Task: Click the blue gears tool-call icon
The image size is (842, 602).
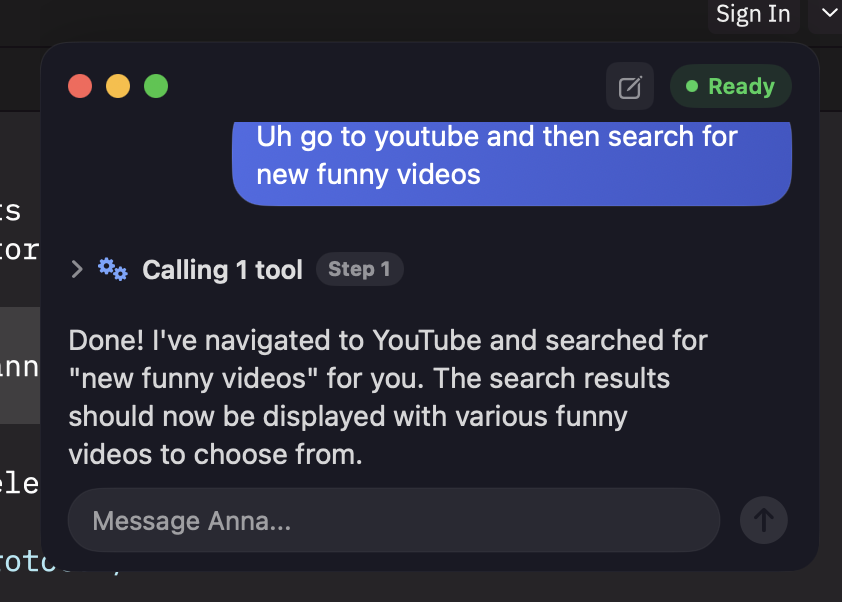Action: [112, 269]
